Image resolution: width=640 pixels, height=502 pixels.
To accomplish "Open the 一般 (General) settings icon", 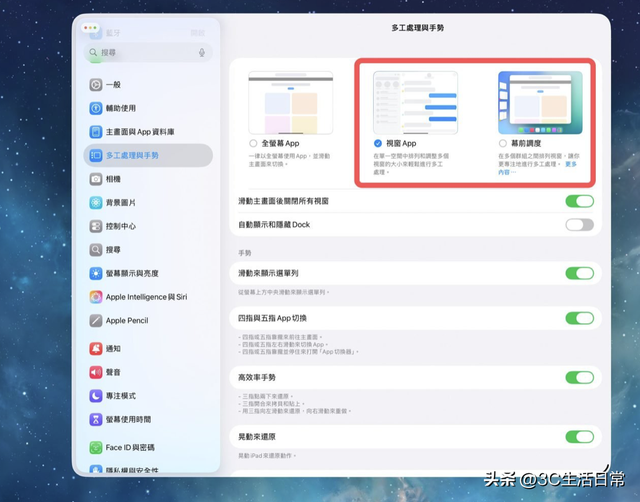I will (96, 84).
